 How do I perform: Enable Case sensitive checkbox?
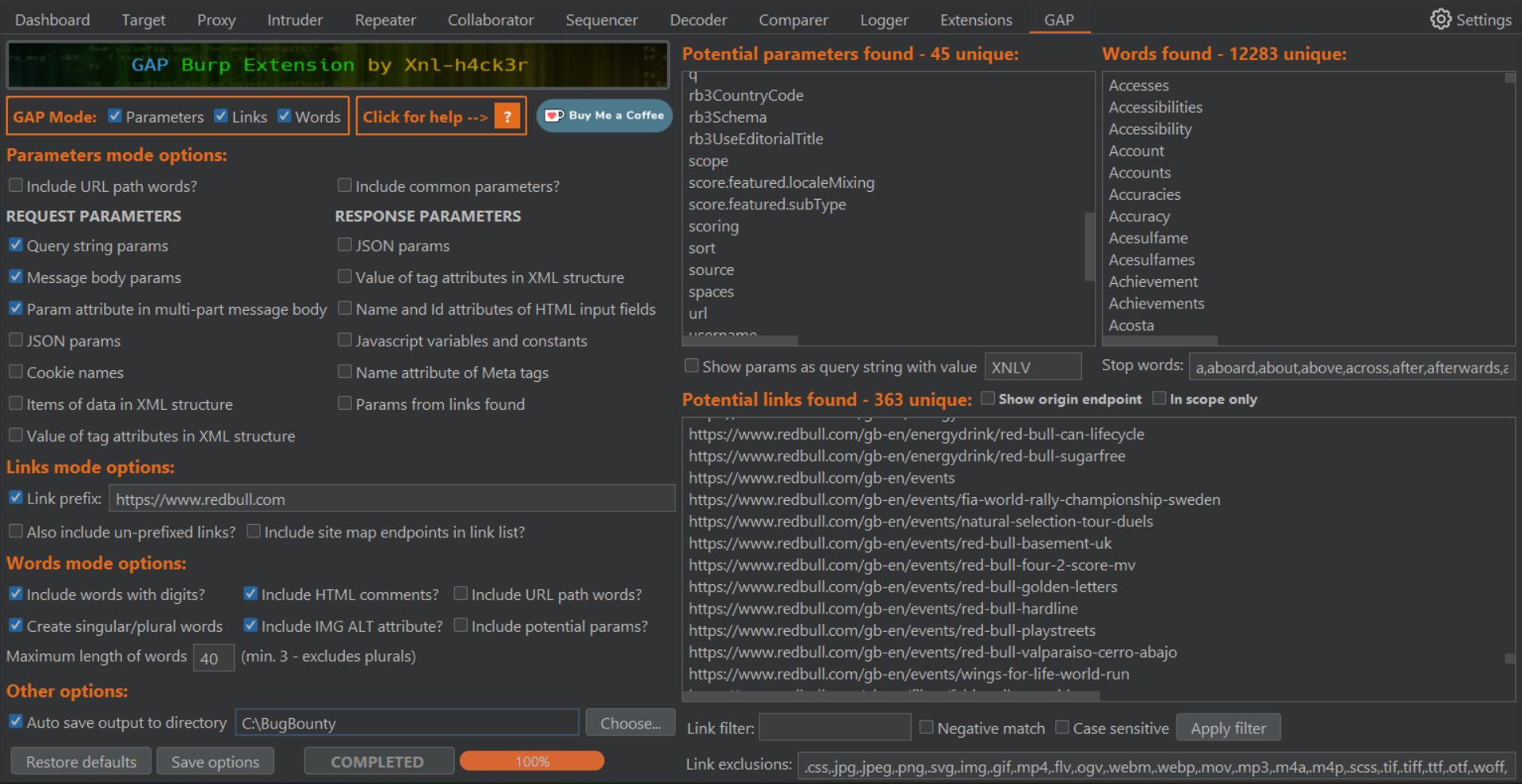point(1062,728)
